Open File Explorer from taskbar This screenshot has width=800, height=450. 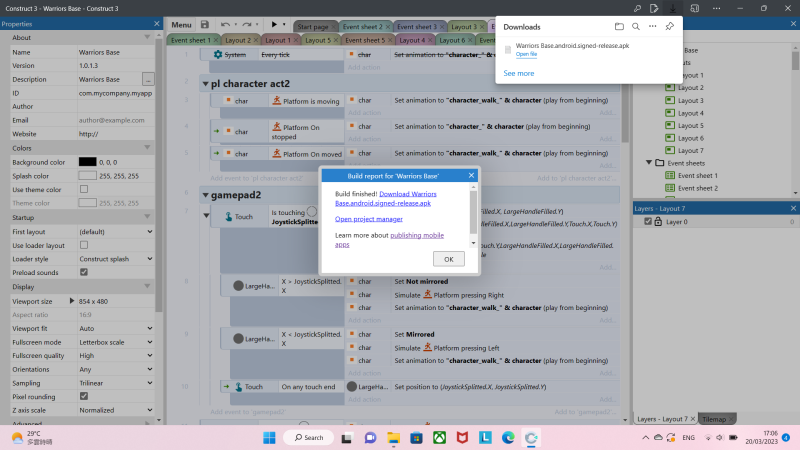(393, 438)
